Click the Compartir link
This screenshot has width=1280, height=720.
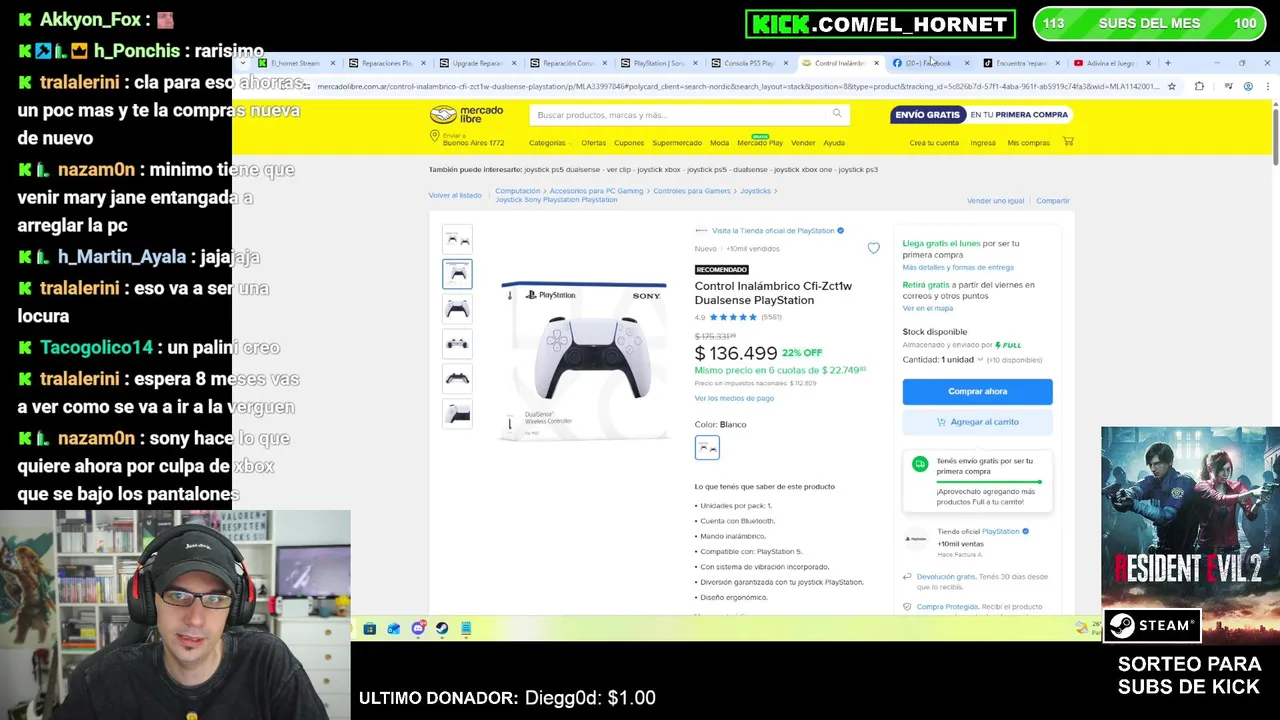1053,201
